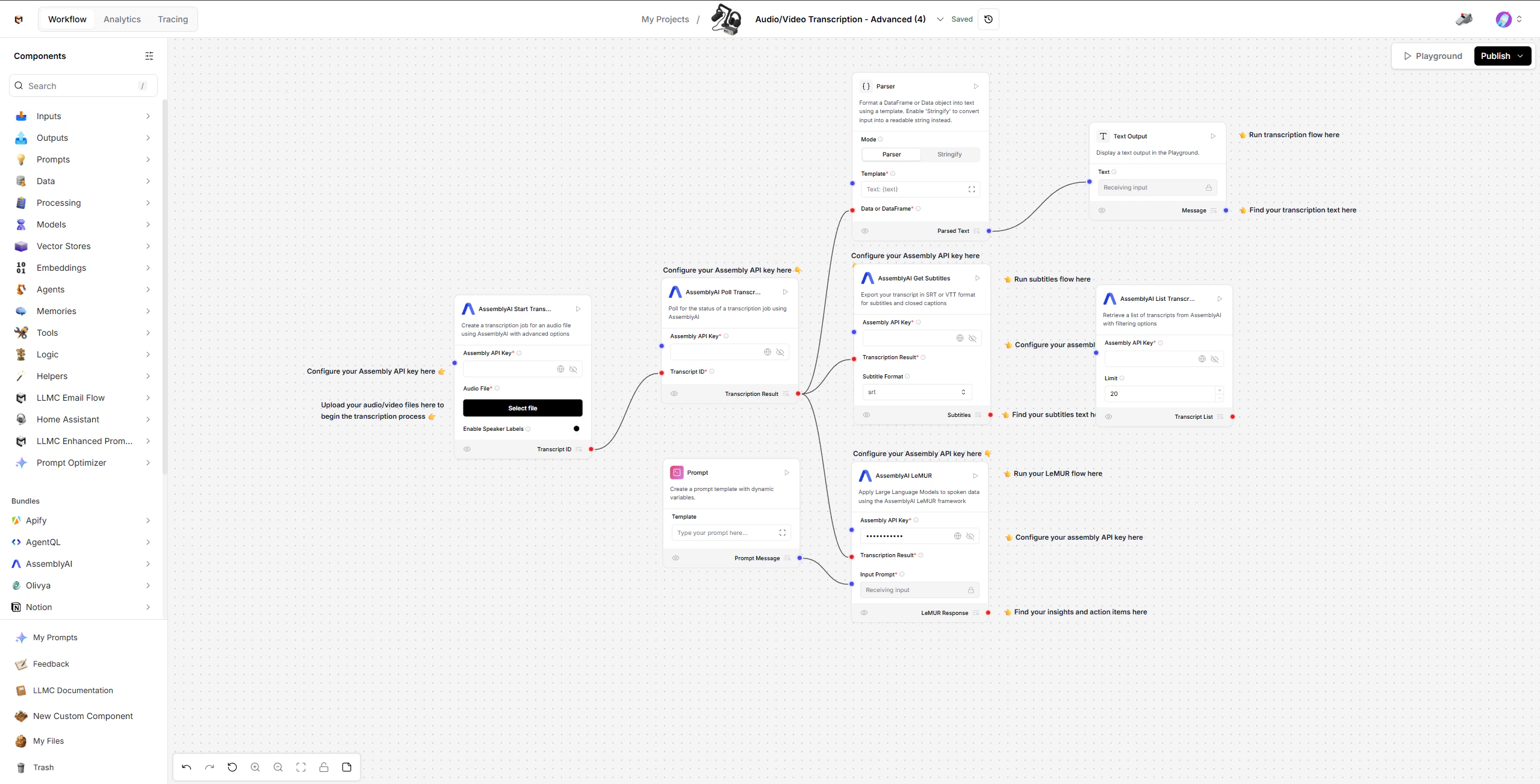
Task: Click the components filter settings icon
Action: 149,56
